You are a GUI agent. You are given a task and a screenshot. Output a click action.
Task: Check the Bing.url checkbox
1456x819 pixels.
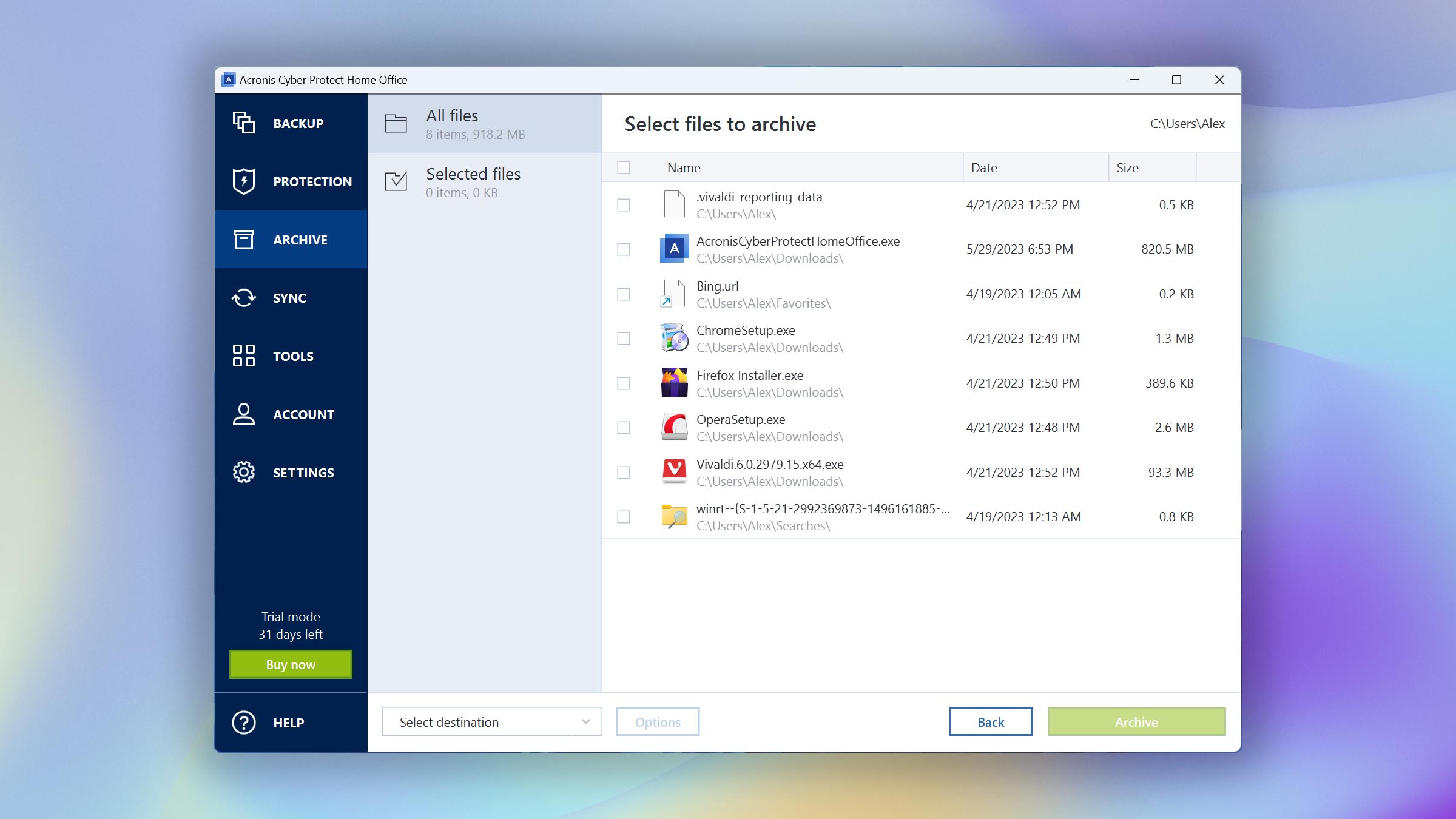pyautogui.click(x=624, y=294)
